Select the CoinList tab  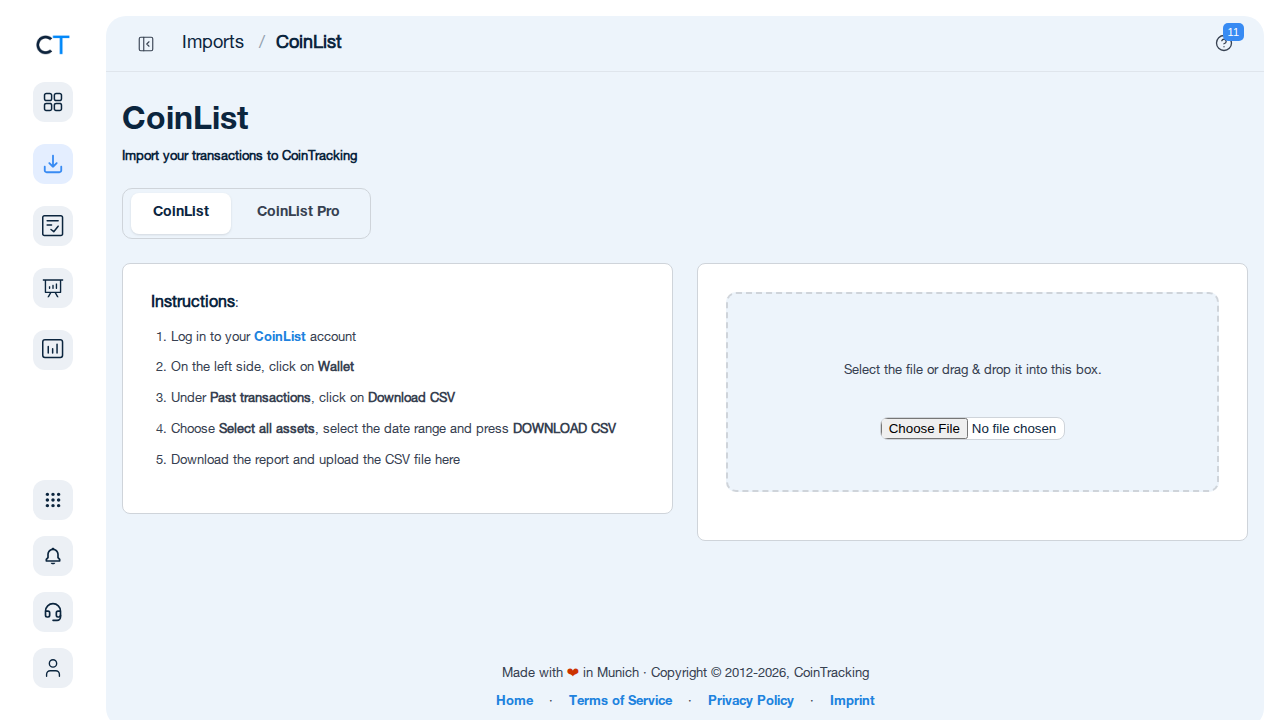(x=181, y=213)
